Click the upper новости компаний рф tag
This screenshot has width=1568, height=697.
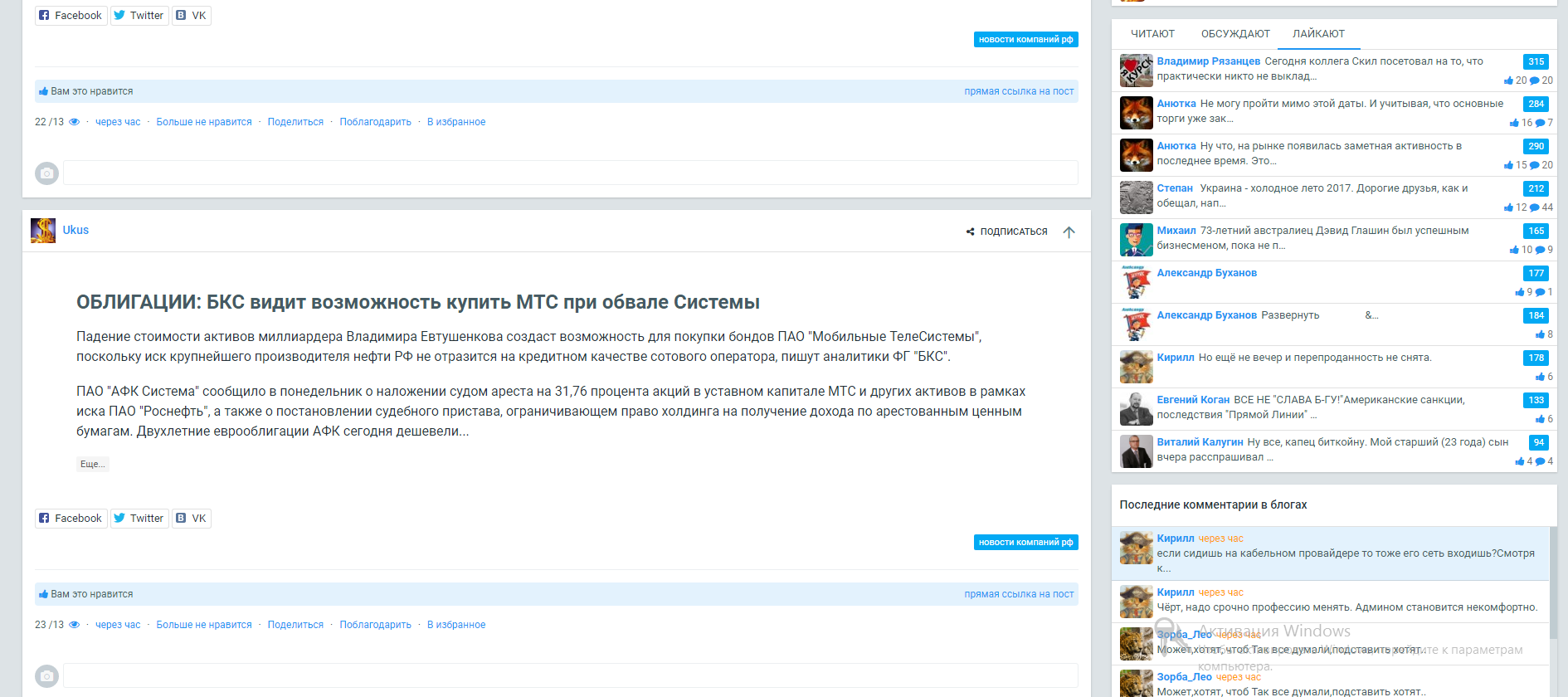1025,40
